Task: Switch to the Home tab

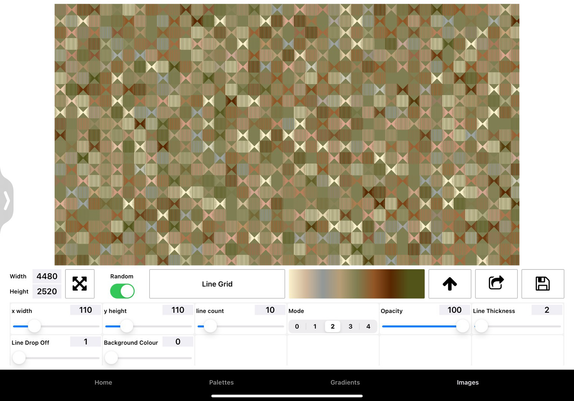Action: point(103,382)
